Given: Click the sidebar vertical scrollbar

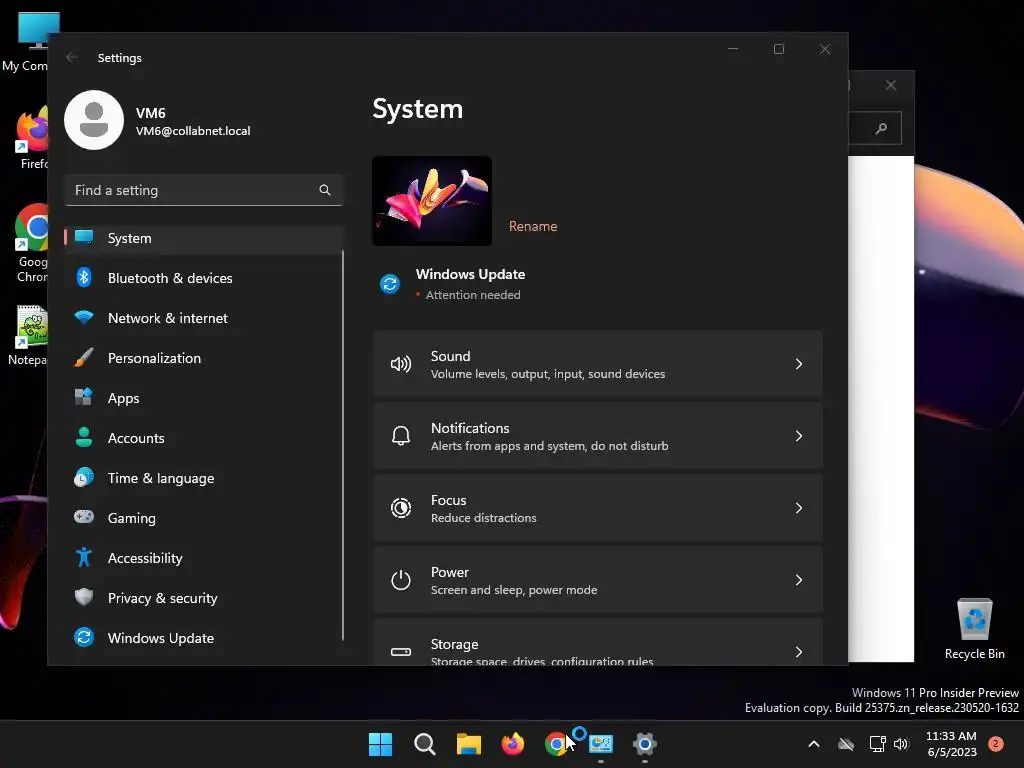Looking at the screenshot, I should (343, 445).
